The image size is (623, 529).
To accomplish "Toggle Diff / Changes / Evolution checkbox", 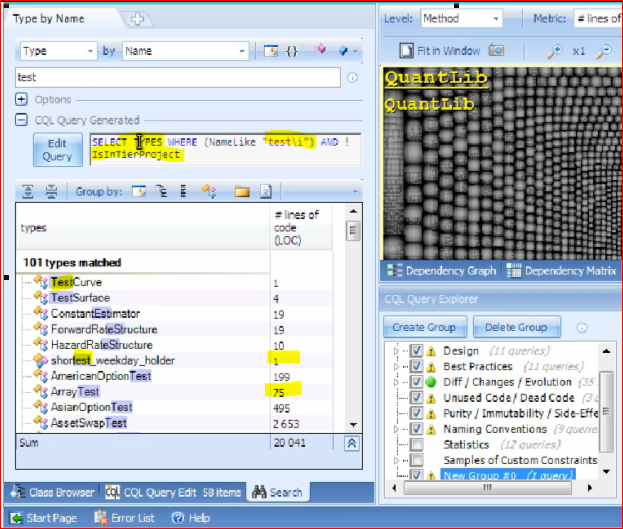I will click(x=416, y=382).
